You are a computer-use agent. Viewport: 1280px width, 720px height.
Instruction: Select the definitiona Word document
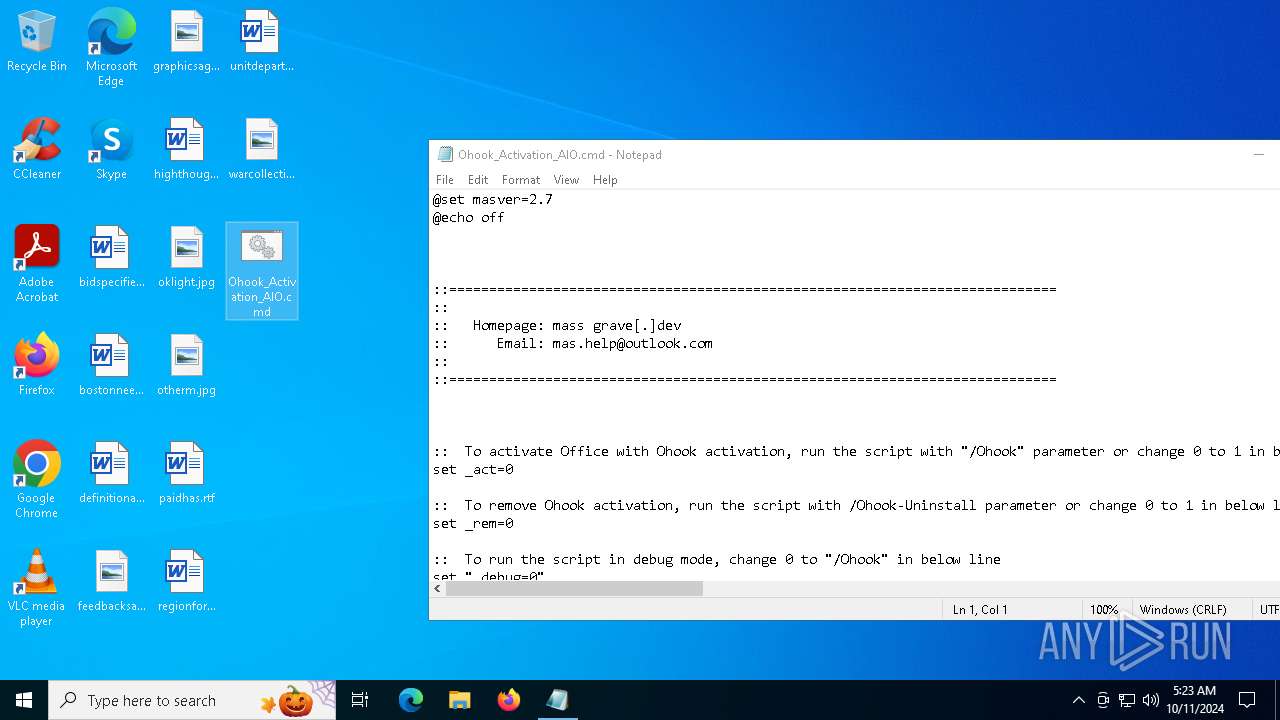tap(111, 474)
